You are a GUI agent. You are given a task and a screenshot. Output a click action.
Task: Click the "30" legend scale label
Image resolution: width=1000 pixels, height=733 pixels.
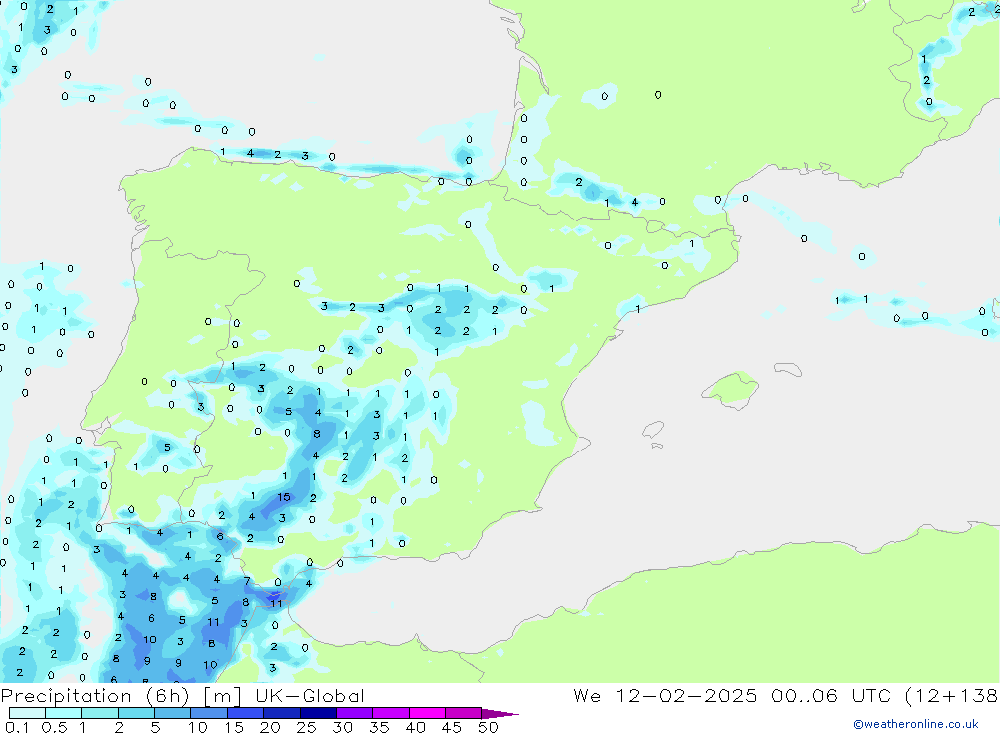pyautogui.click(x=342, y=727)
